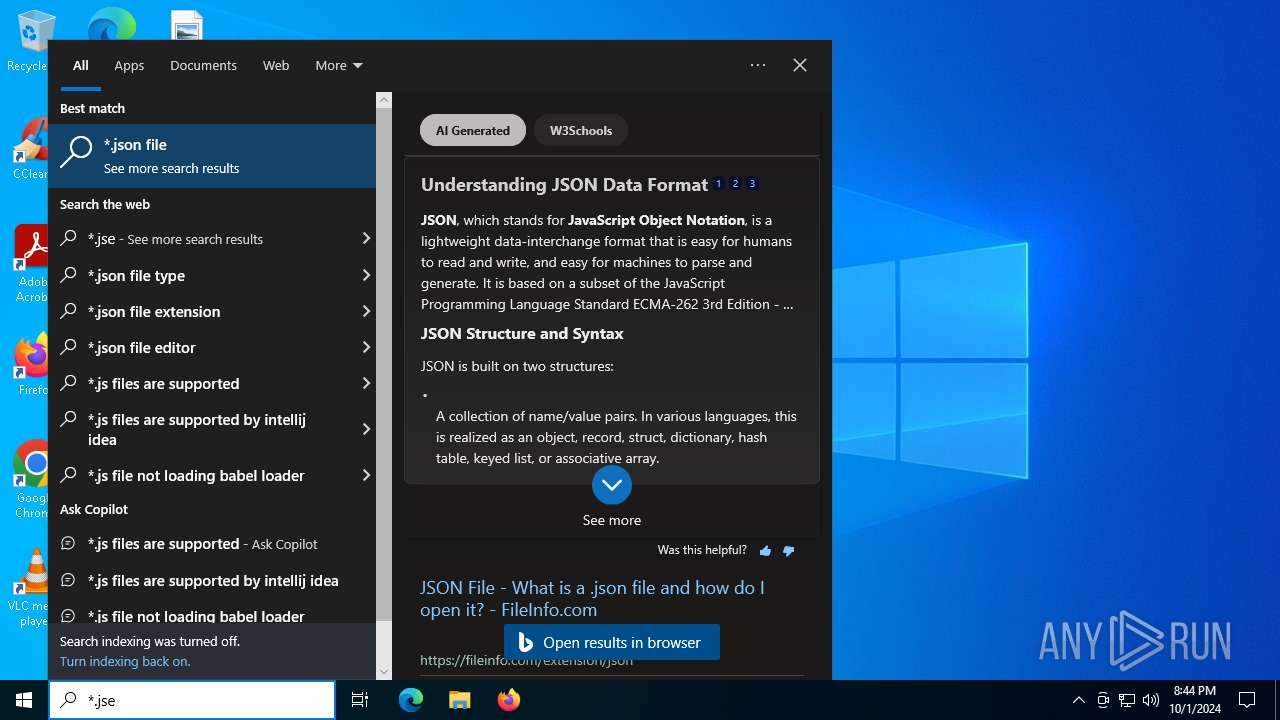The image size is (1280, 720).
Task: Switch to the Web search tab
Action: (276, 65)
